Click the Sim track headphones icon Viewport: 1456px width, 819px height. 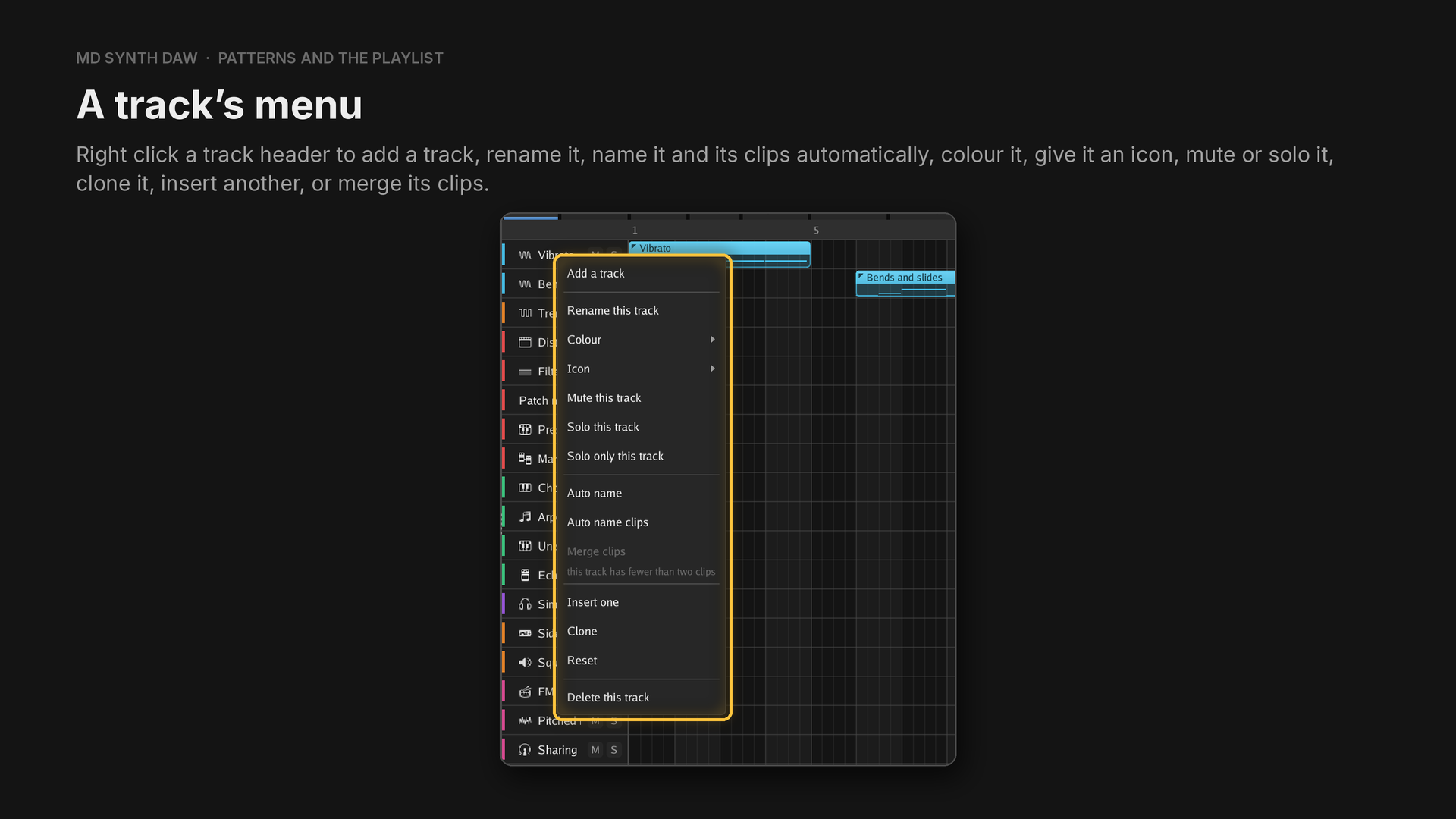point(525,604)
